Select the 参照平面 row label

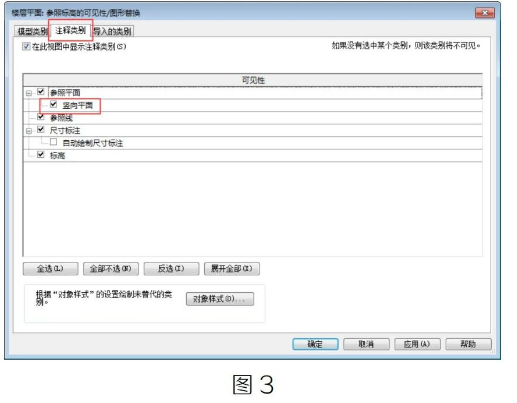[x=65, y=92]
